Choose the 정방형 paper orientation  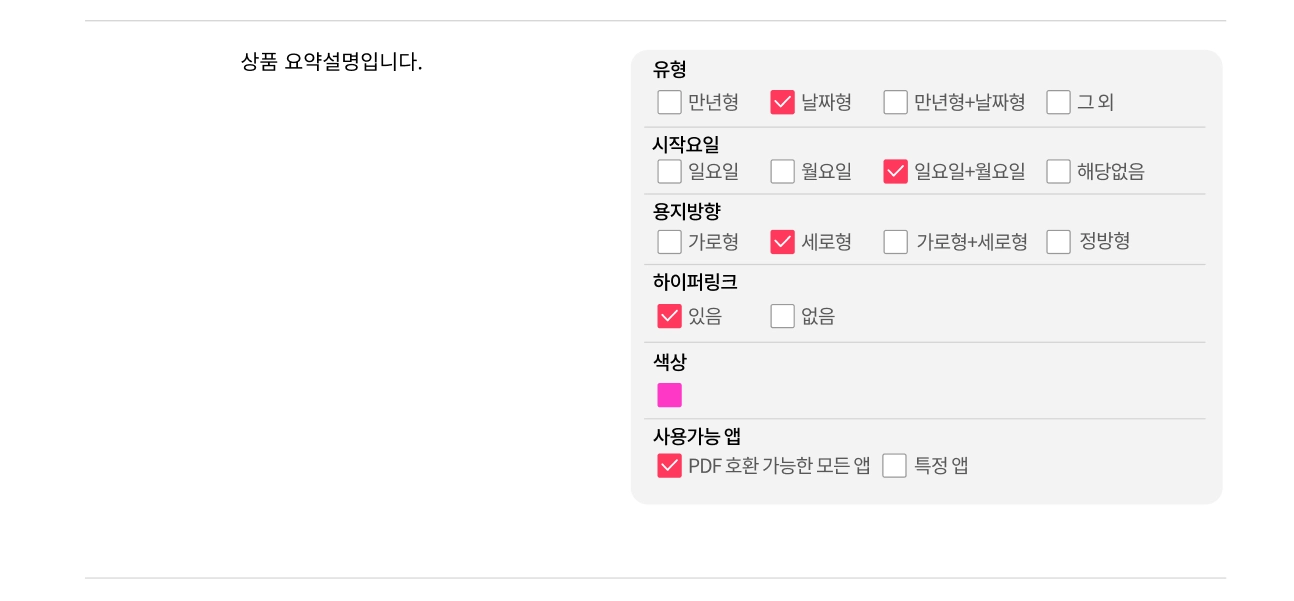pyautogui.click(x=1058, y=242)
